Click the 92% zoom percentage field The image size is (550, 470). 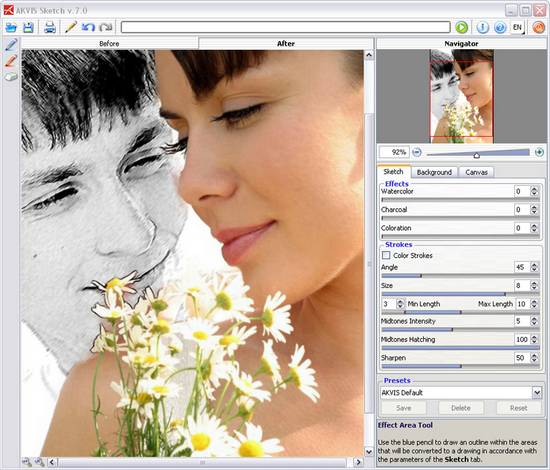pyautogui.click(x=394, y=152)
